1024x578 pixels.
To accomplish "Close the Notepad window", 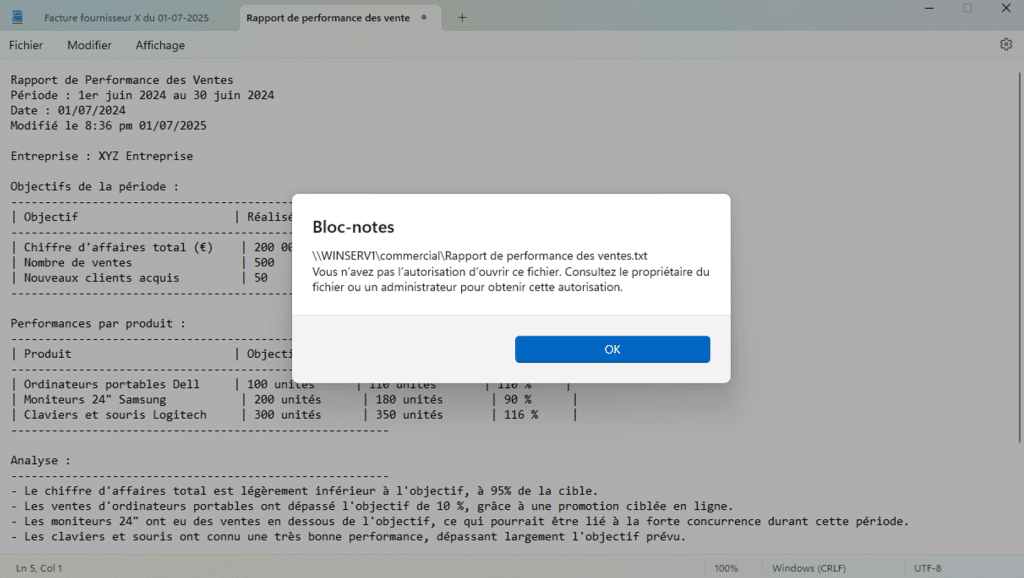I will tap(1005, 8).
